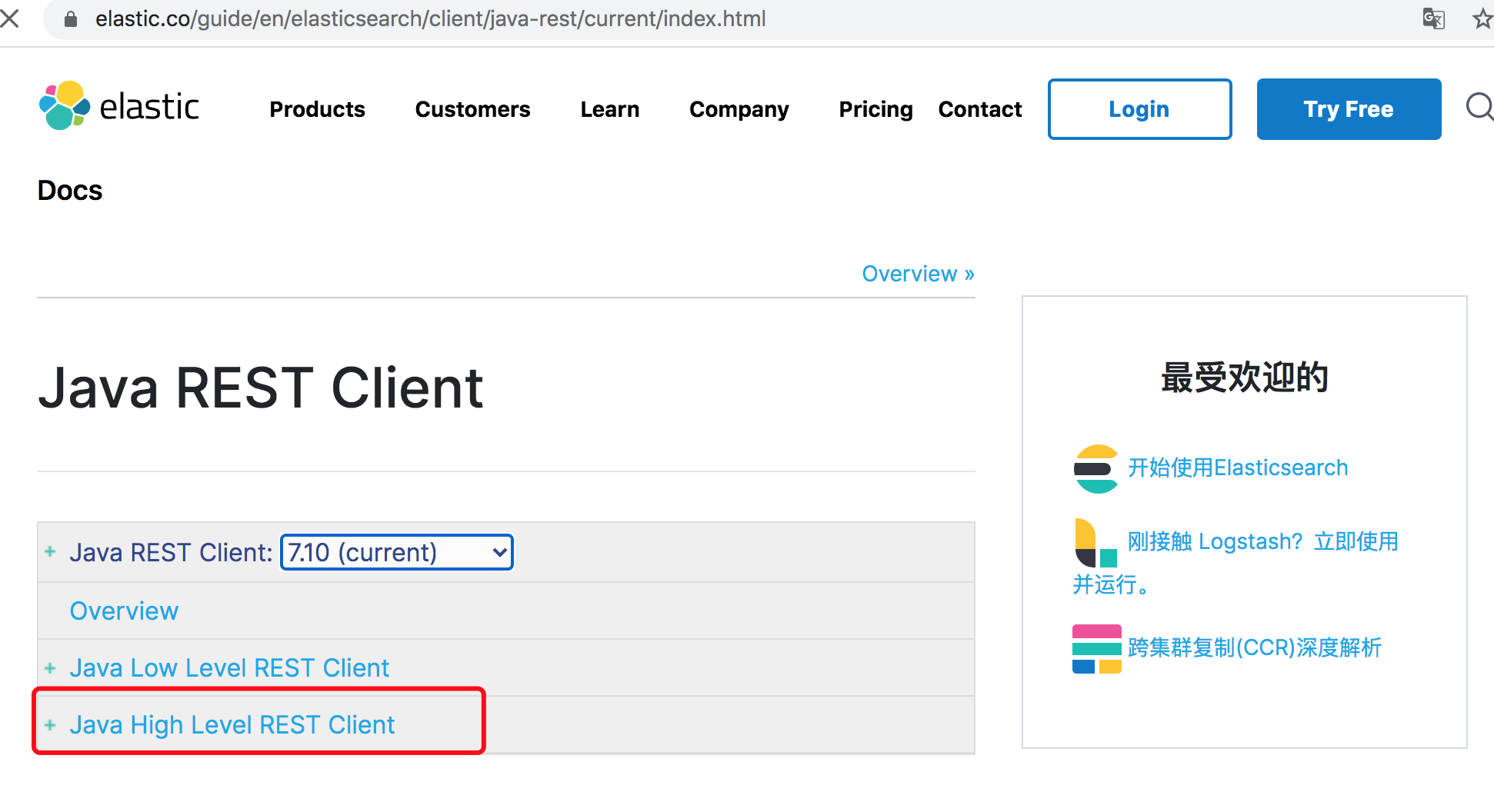Expand the Java REST Client plus icon
Image resolution: width=1494 pixels, height=812 pixels.
51,552
